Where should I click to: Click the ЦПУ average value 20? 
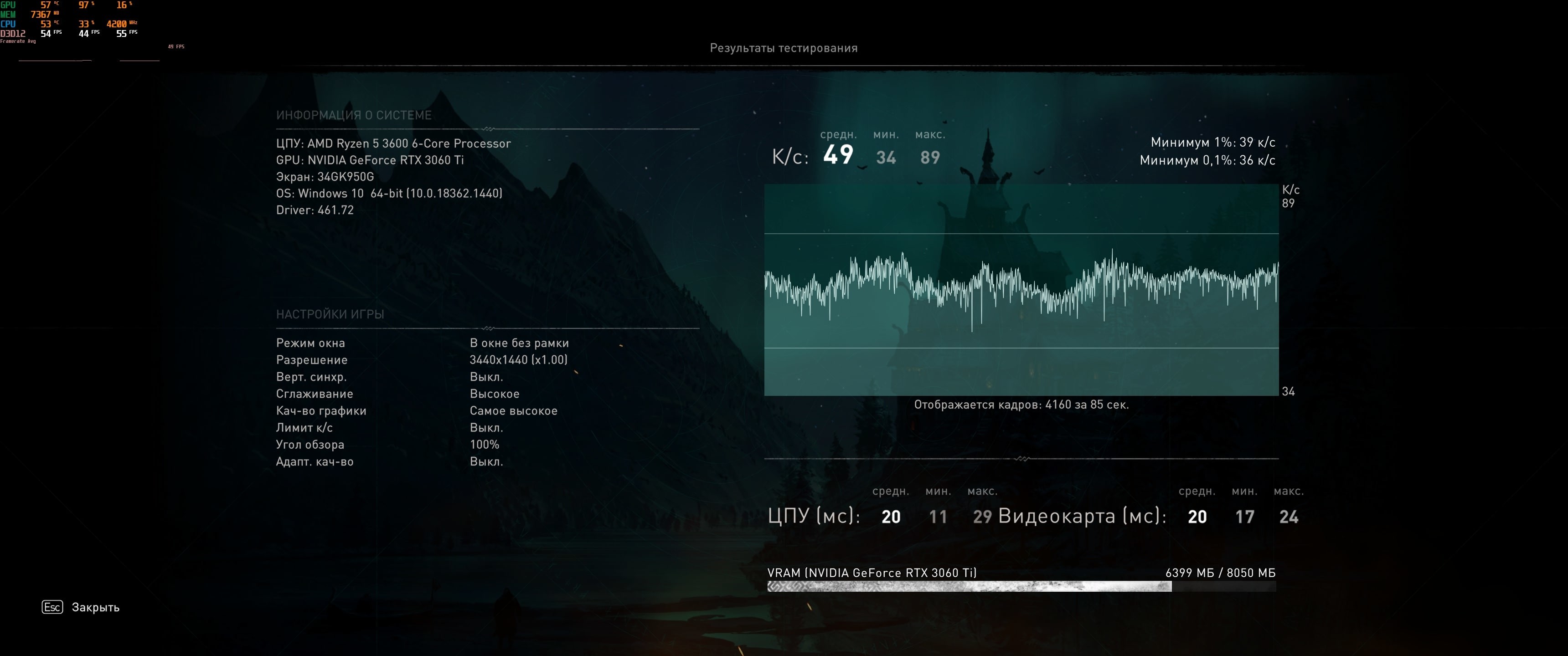coord(891,517)
